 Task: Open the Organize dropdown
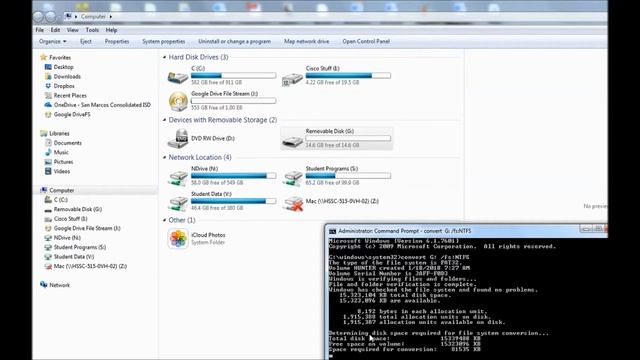[x=52, y=41]
